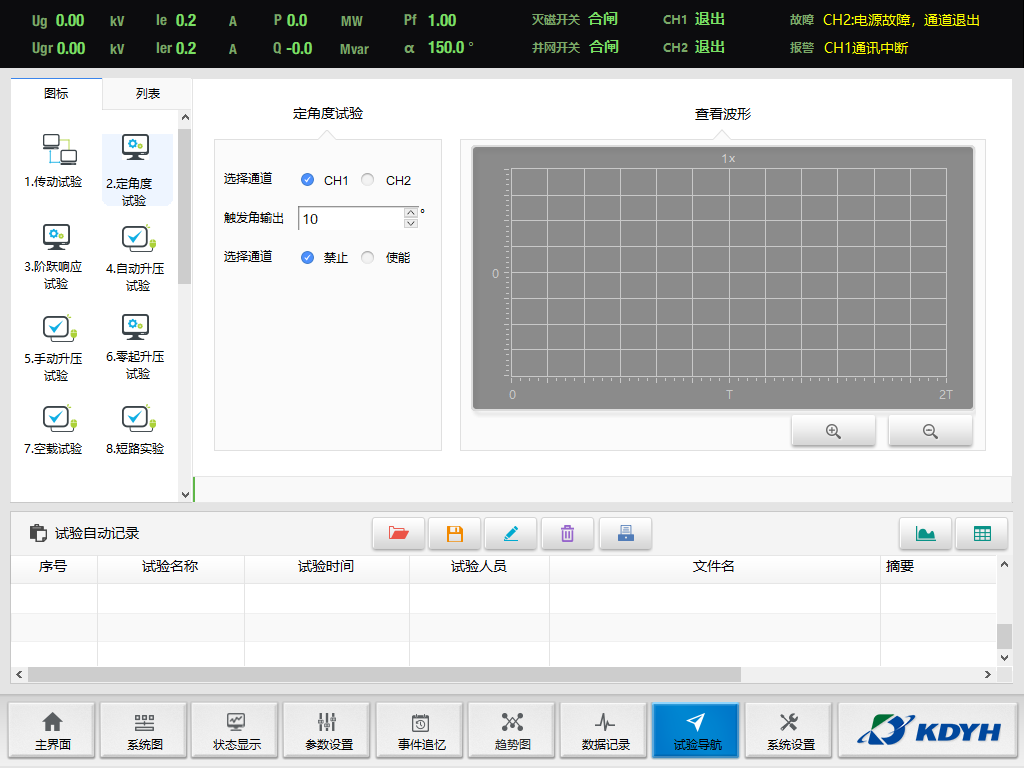Open the 系统设置 button
The height and width of the screenshot is (768, 1024).
click(790, 731)
